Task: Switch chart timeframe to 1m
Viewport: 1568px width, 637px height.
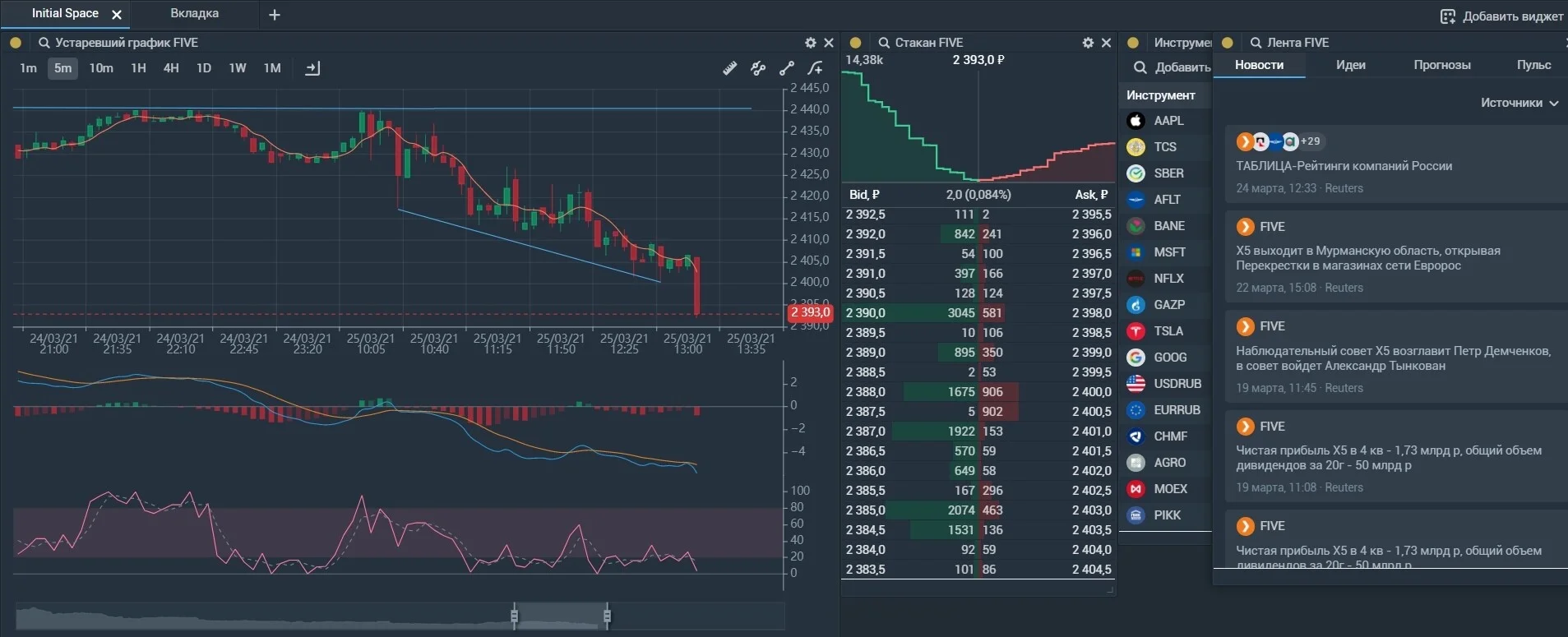Action: (x=28, y=68)
